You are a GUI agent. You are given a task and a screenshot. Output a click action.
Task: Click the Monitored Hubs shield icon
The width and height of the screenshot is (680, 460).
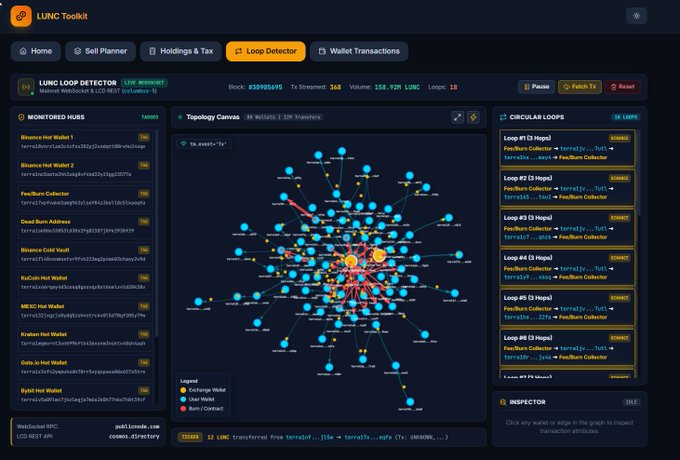pos(21,117)
